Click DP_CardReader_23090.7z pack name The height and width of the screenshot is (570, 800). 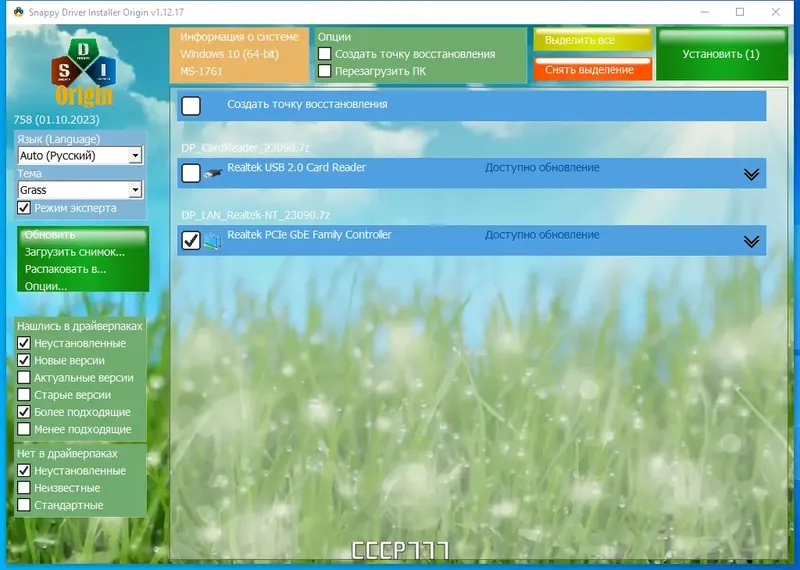coord(245,147)
